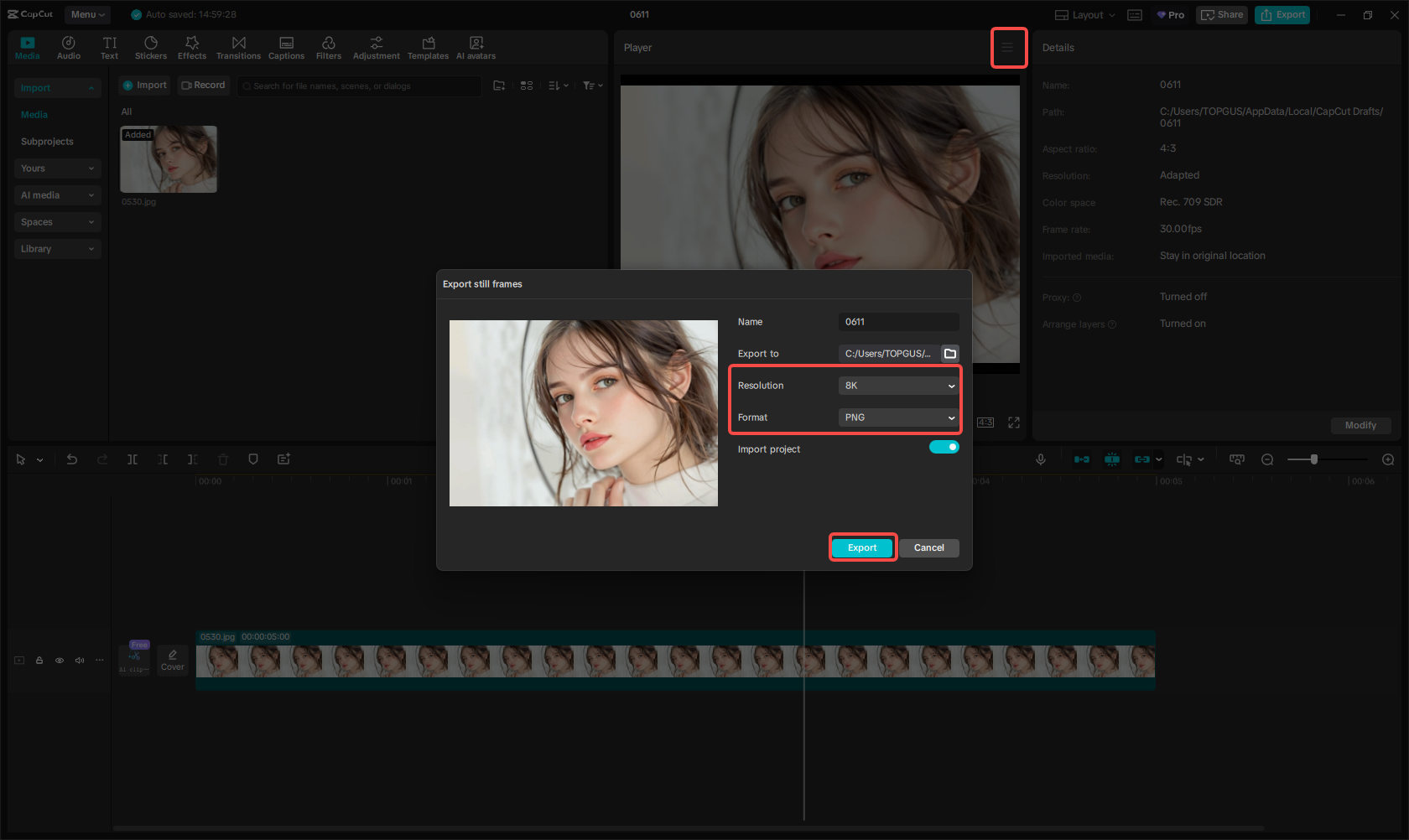Click the microphone voiceover icon
Image resolution: width=1409 pixels, height=840 pixels.
coord(1041,459)
